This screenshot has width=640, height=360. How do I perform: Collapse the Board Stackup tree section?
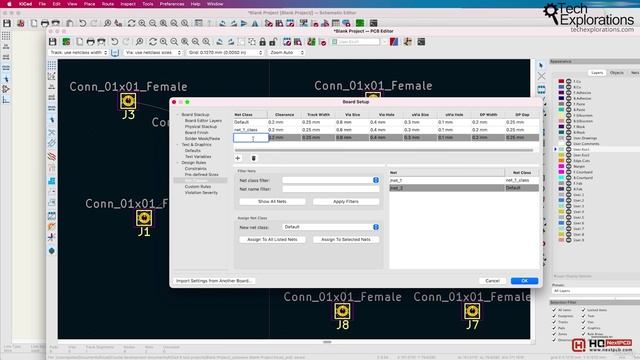tap(178, 115)
